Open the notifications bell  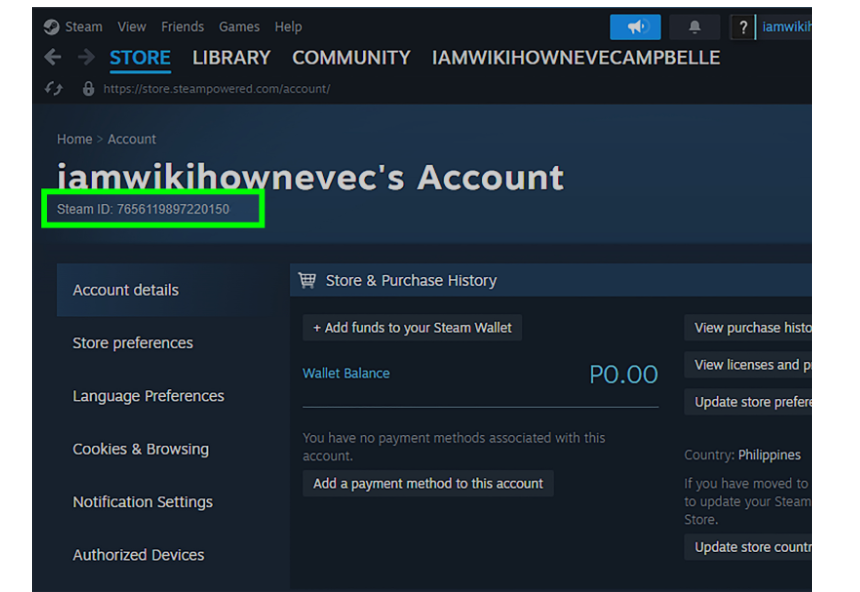(694, 27)
